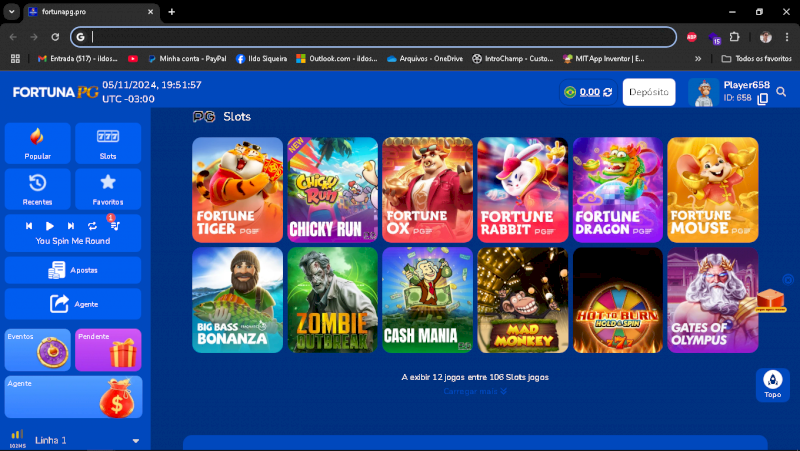Click the browser address bar
Viewport: 800px width, 451px height.
pos(380,37)
